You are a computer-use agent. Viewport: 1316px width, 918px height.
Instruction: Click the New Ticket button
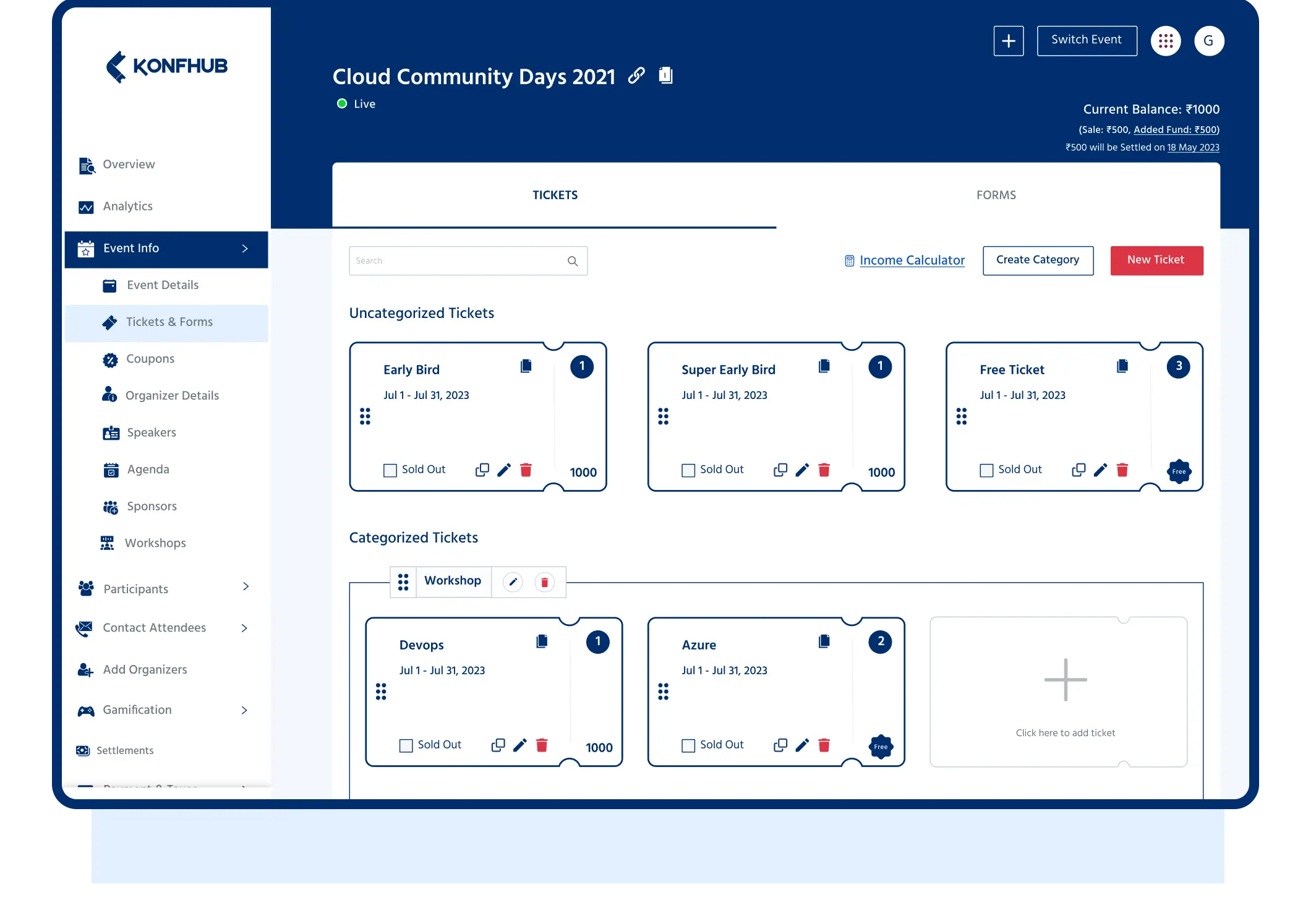(x=1156, y=260)
